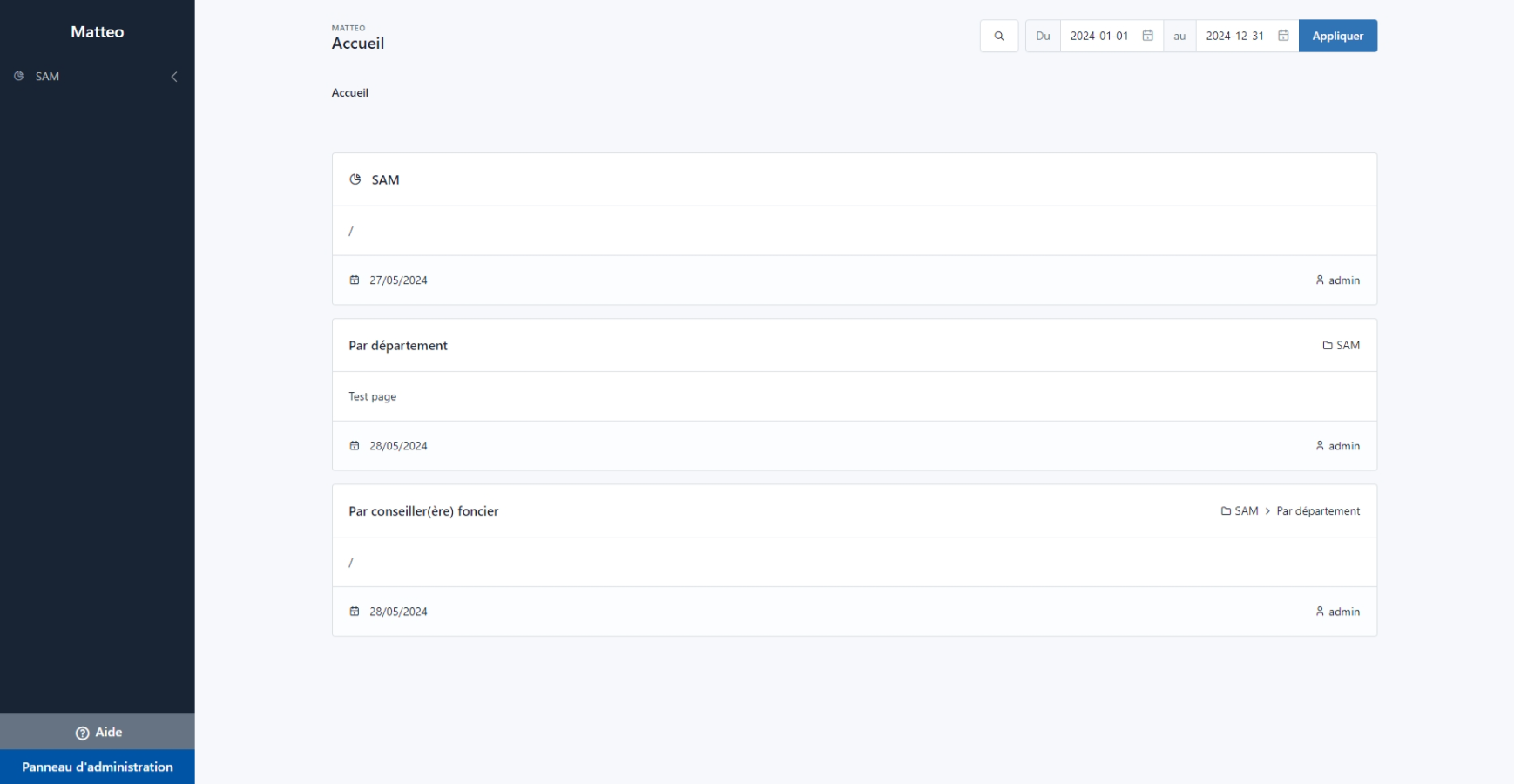The image size is (1514, 784).
Task: Click date 27/05/2024 in SAM card
Action: (x=398, y=280)
